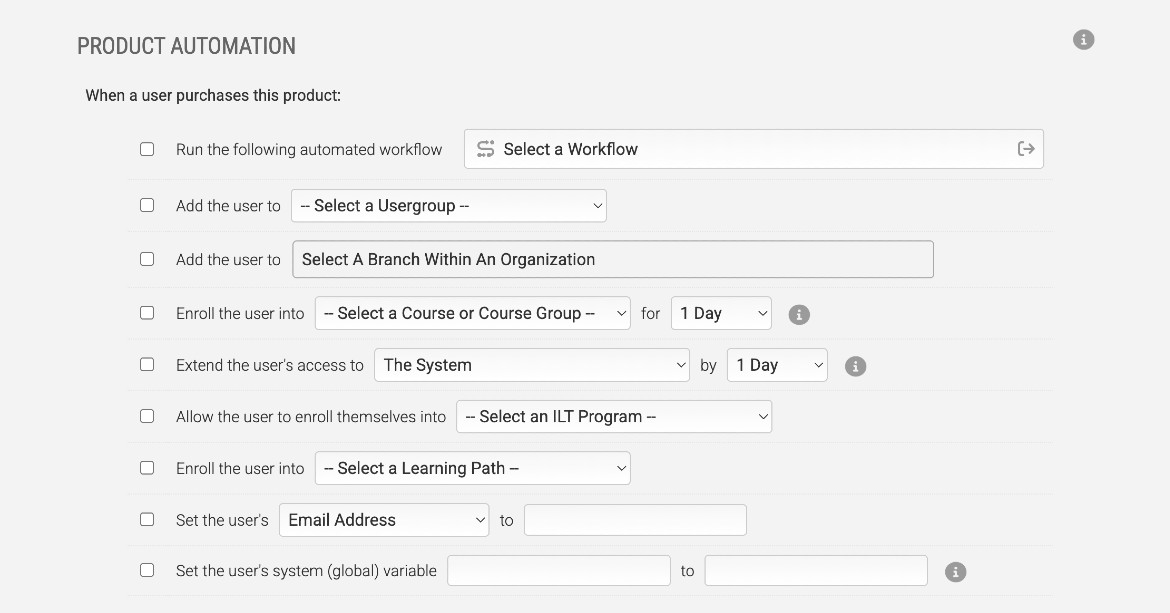The height and width of the screenshot is (613, 1170).
Task: Enable the Run automated workflow checkbox
Action: [x=147, y=149]
